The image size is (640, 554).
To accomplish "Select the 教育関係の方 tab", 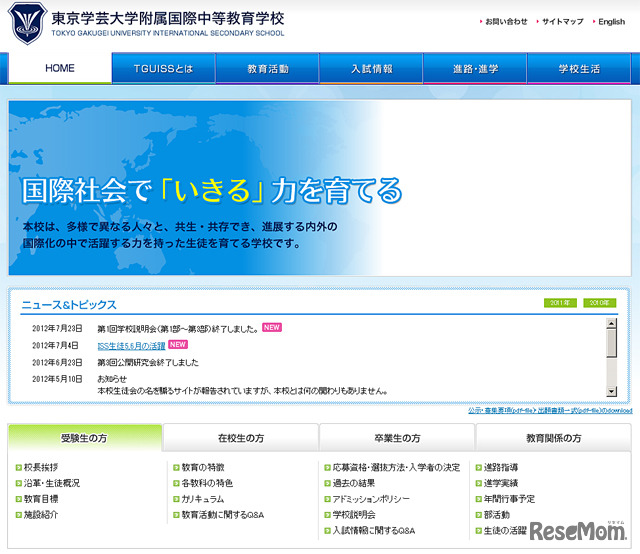I will 553,438.
